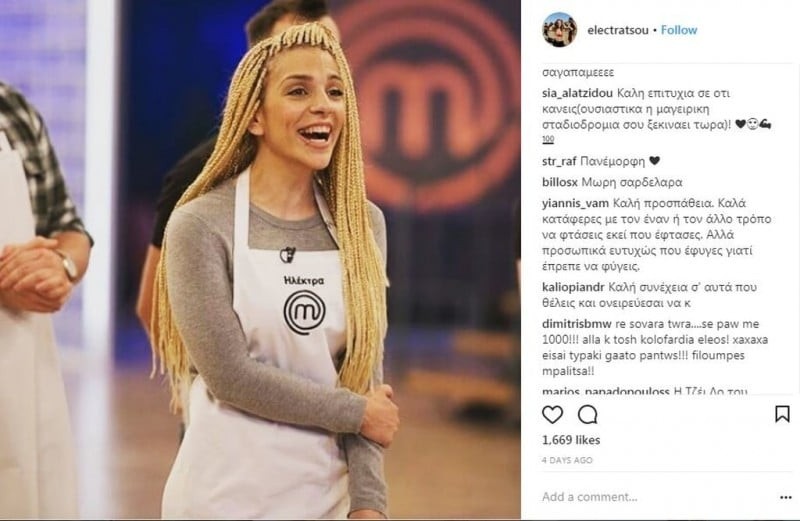Click the 4 DAYS AGO timestamp
Image resolution: width=800 pixels, height=521 pixels.
567,460
